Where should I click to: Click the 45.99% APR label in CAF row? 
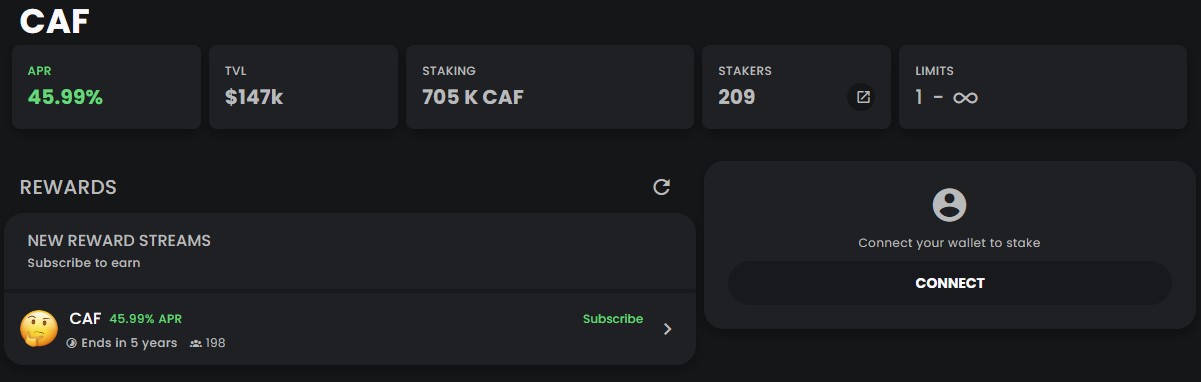pos(146,319)
